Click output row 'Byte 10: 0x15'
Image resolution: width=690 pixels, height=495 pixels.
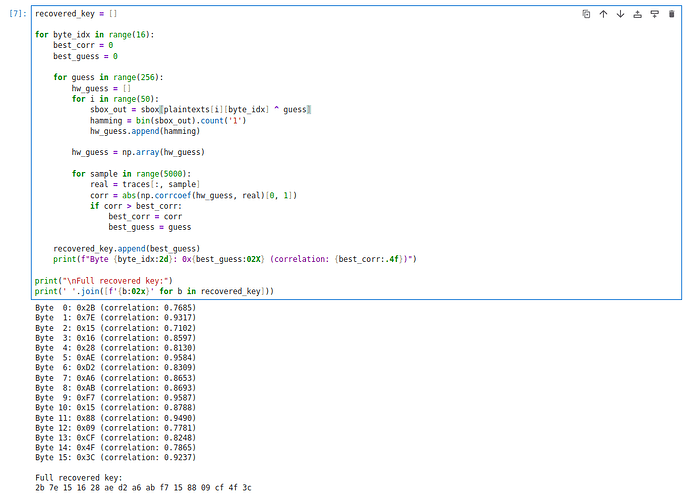pos(115,407)
